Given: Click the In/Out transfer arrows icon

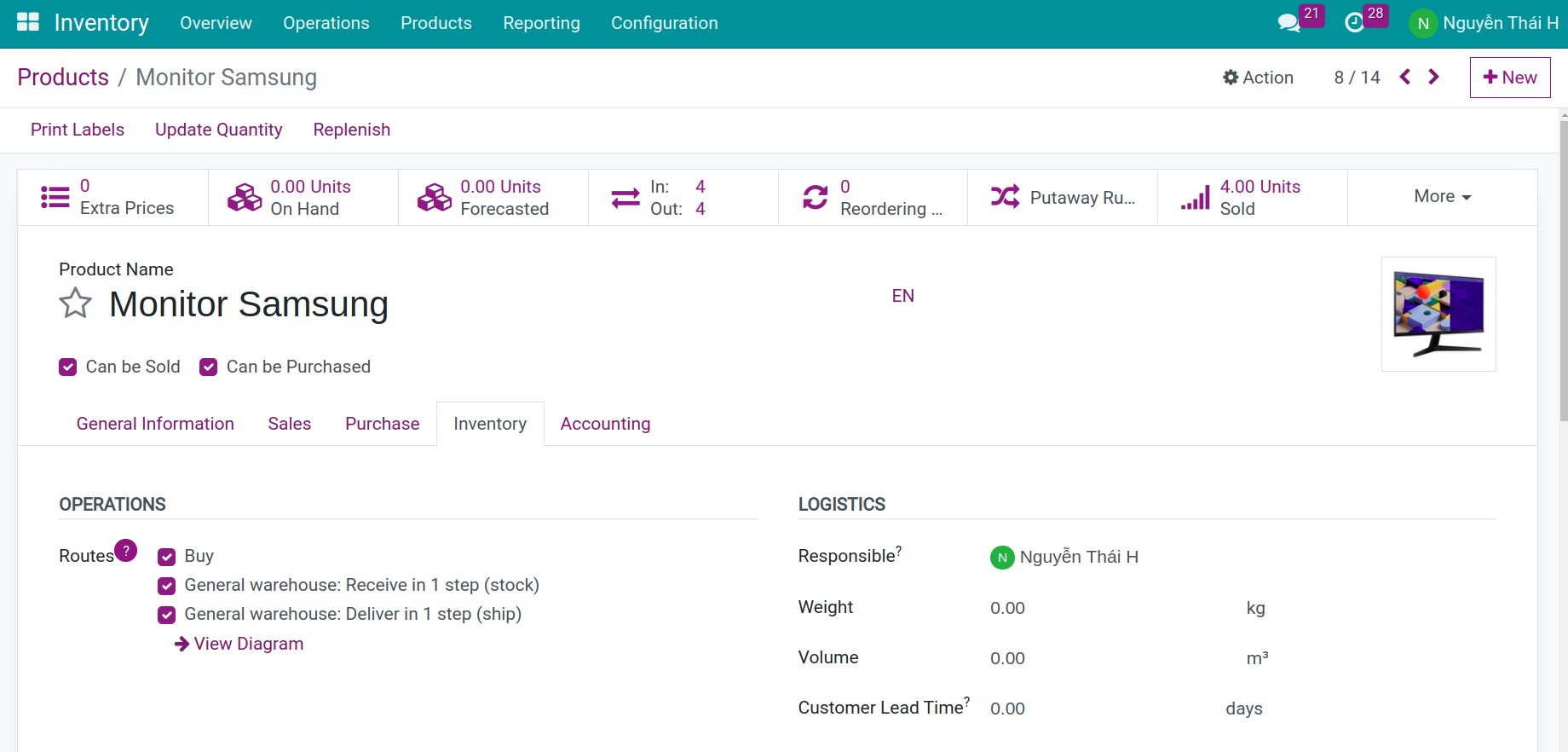Looking at the screenshot, I should point(625,198).
